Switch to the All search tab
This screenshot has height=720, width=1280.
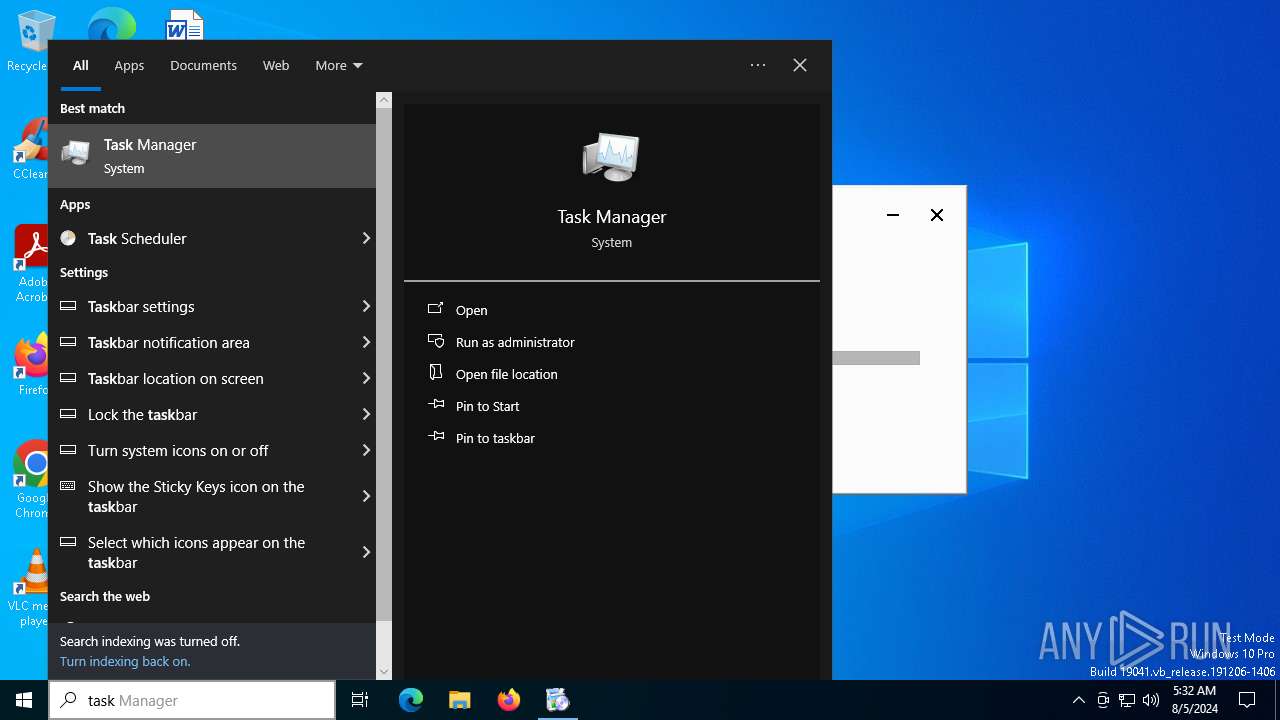coord(81,65)
